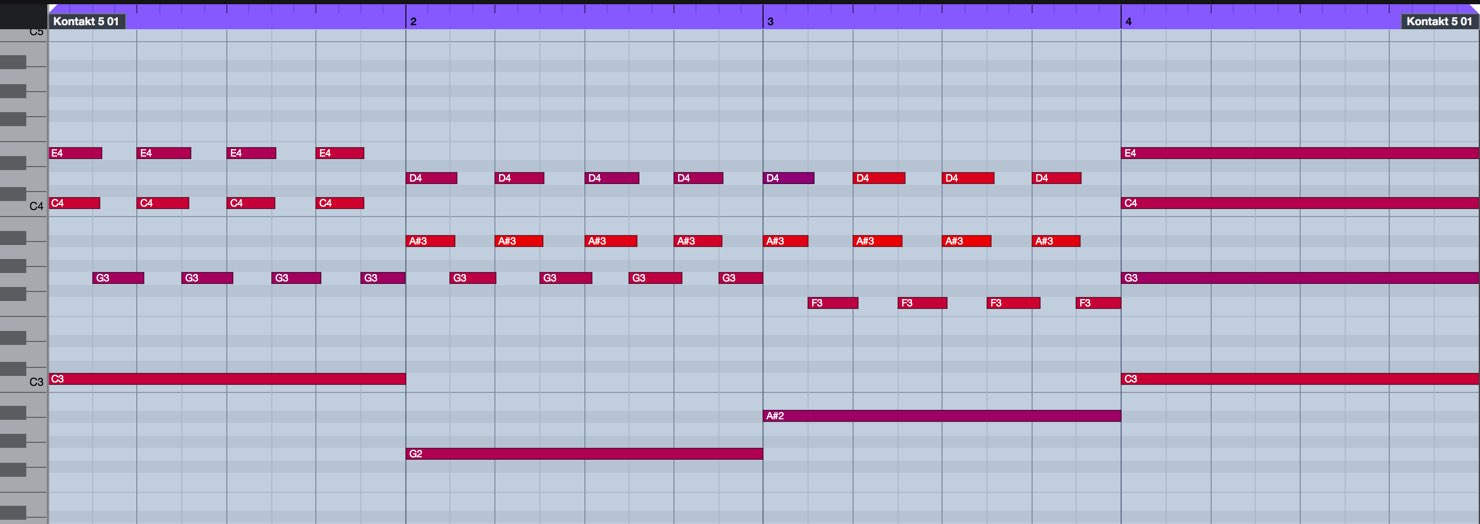Select the third A#3 note in bar 3
Image resolution: width=1480 pixels, height=524 pixels.
pos(967,241)
